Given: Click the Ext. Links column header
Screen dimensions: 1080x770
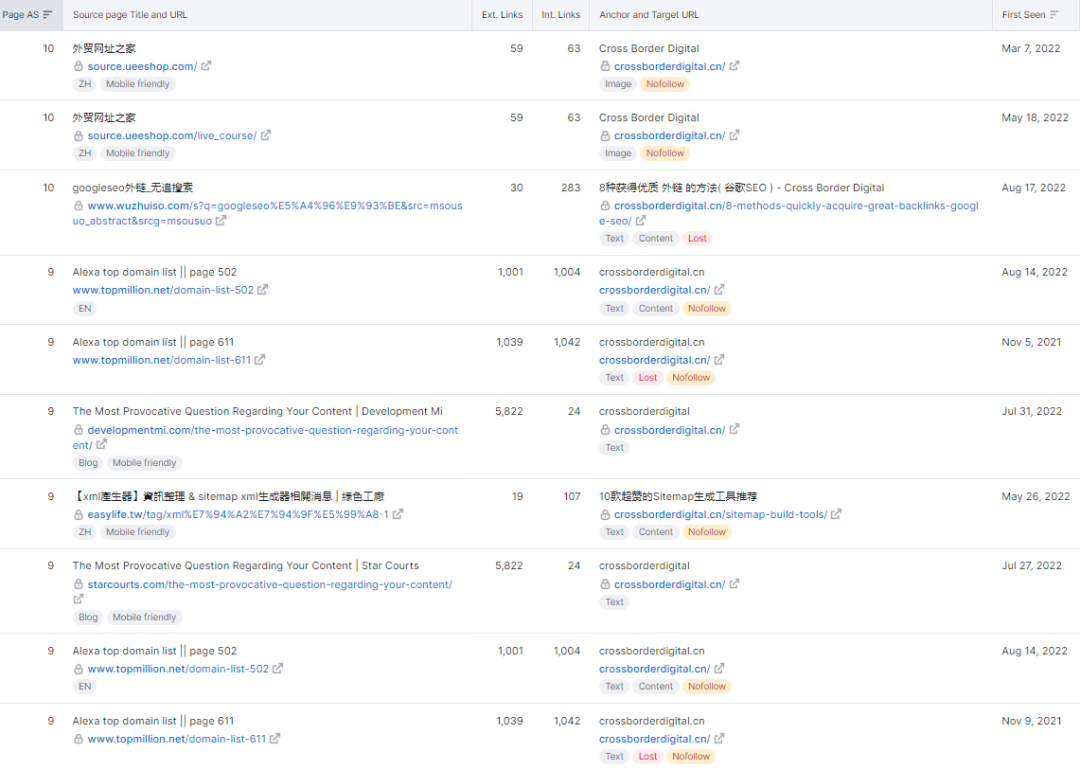Looking at the screenshot, I should tap(502, 15).
